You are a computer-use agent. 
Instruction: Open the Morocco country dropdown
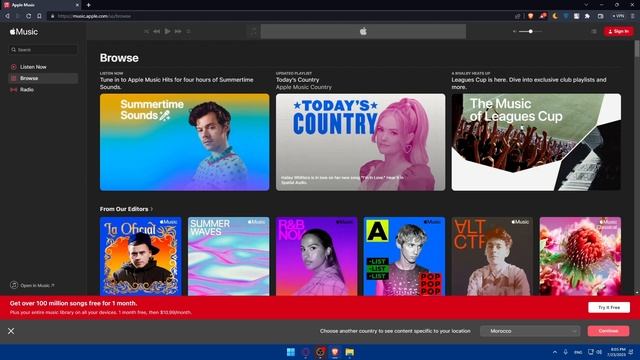click(530, 331)
